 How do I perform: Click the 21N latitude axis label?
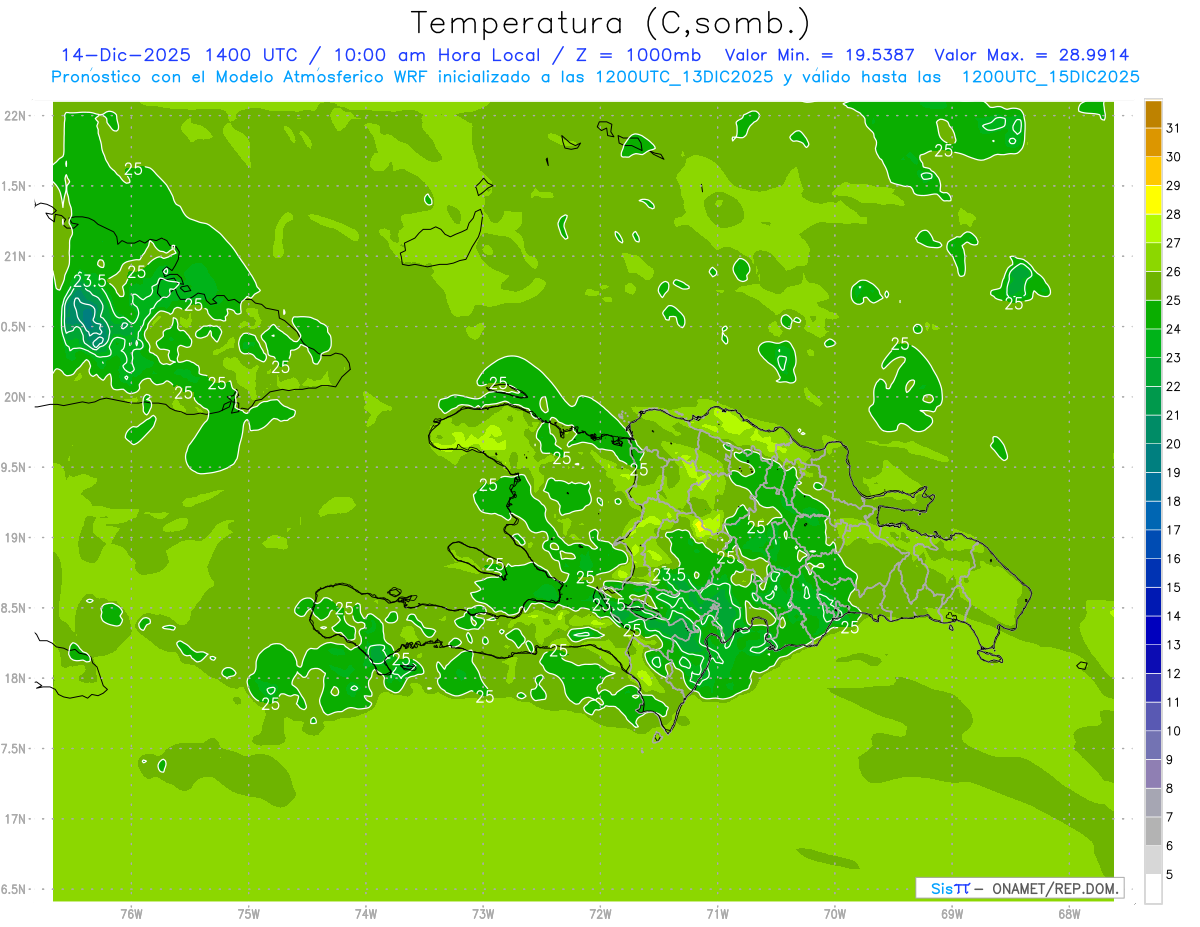point(17,257)
